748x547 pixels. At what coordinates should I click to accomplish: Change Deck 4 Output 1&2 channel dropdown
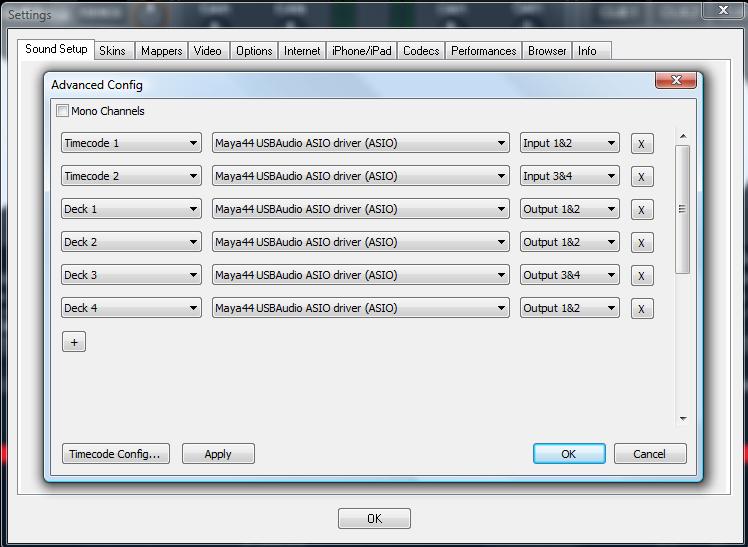pyautogui.click(x=570, y=307)
